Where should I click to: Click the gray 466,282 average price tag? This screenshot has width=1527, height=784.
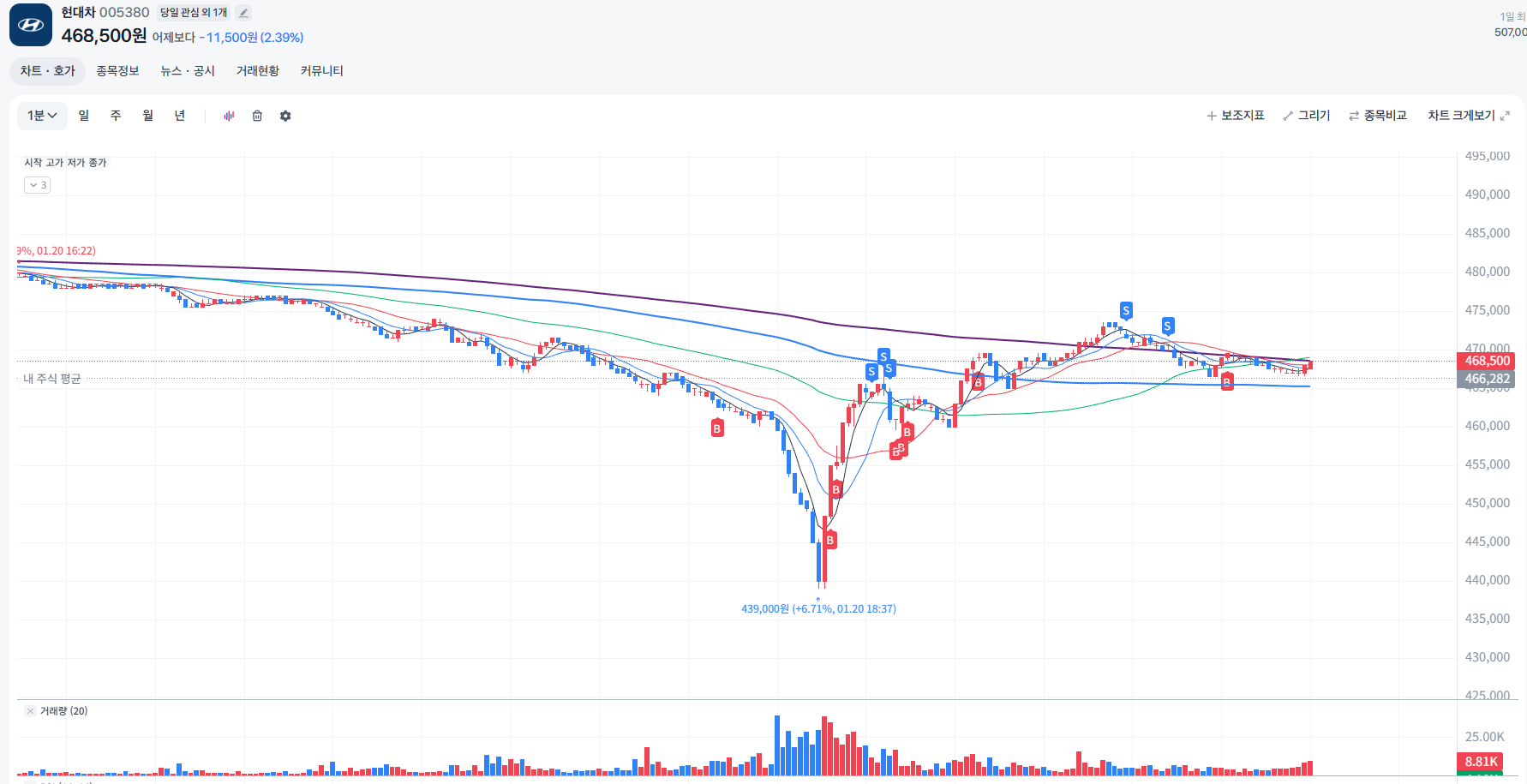[x=1487, y=379]
